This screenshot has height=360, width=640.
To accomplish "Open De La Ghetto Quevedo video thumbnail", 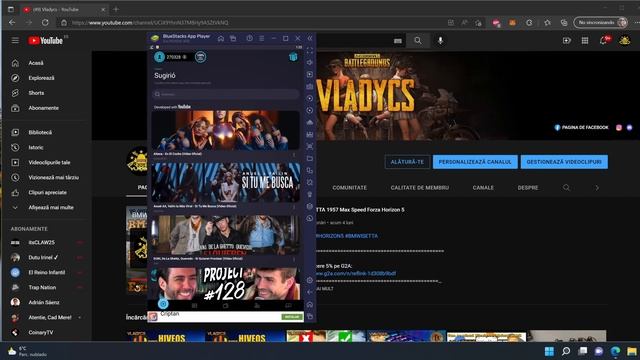I will tap(226, 235).
